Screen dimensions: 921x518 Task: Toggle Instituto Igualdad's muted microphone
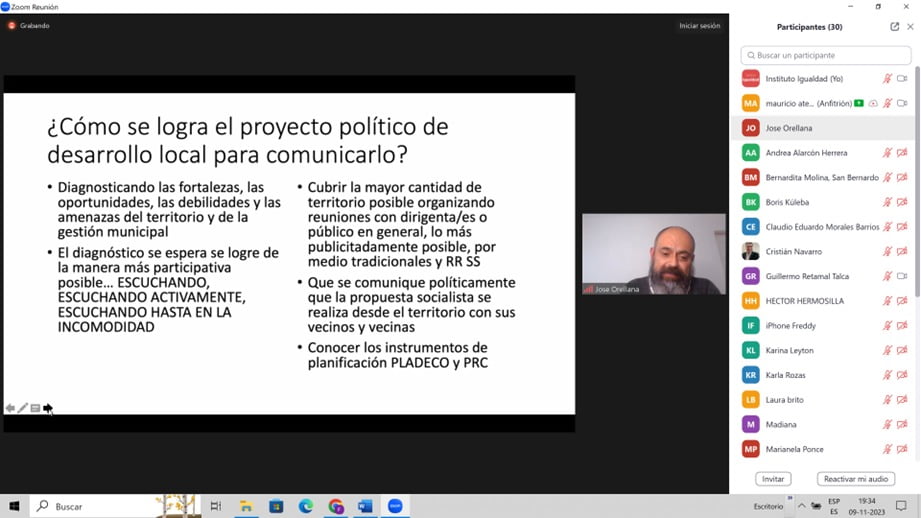(887, 79)
